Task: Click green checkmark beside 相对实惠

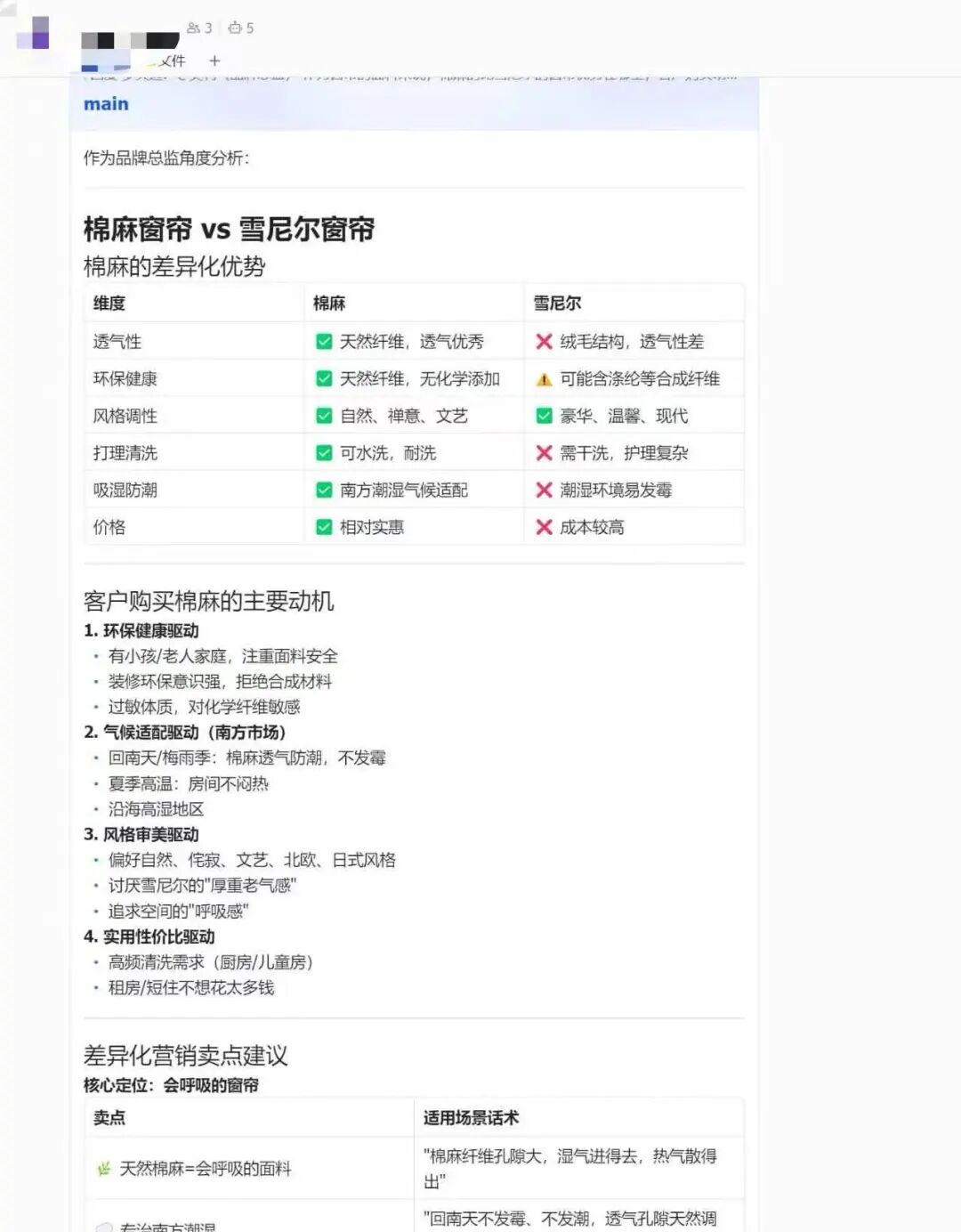Action: click(x=324, y=527)
